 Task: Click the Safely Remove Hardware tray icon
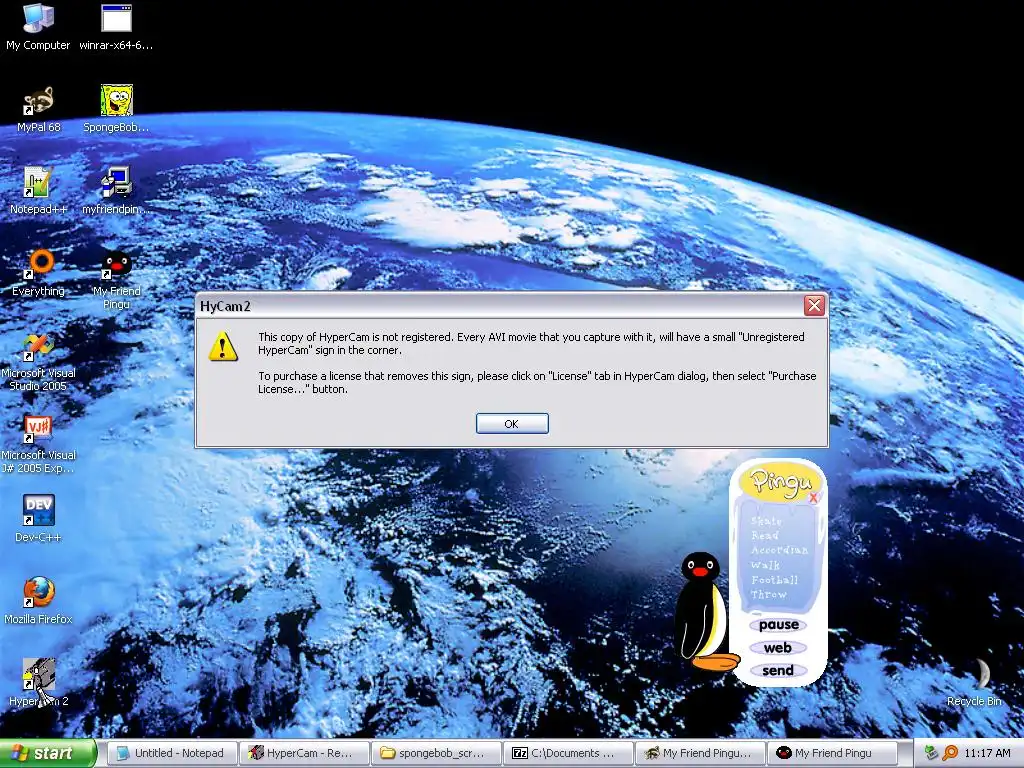coord(931,753)
